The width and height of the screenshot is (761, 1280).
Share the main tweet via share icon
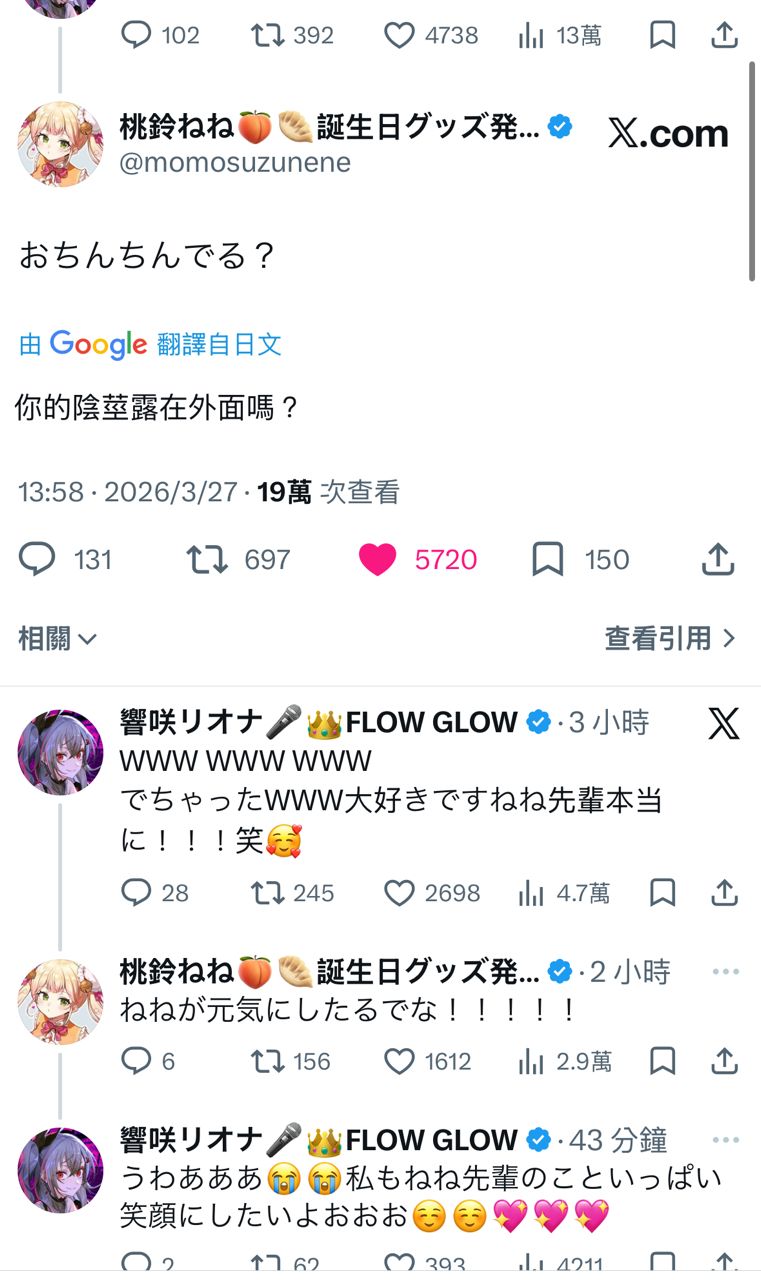(x=718, y=560)
